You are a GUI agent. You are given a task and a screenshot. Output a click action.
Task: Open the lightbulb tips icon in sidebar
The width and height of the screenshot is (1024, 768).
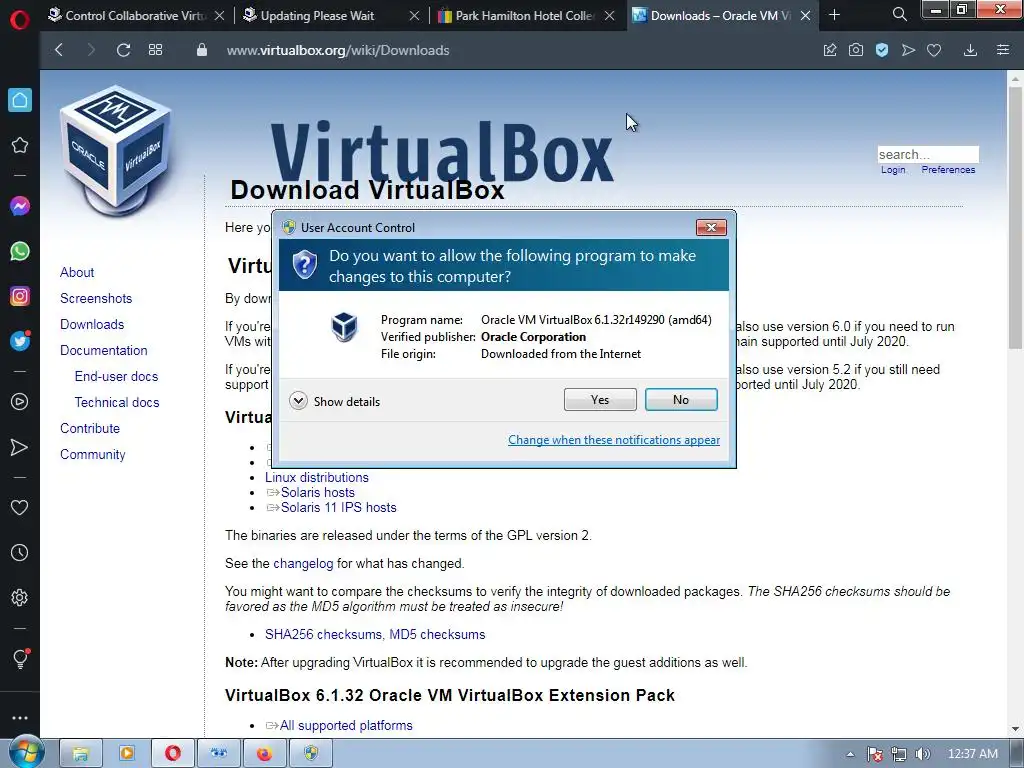pos(20,658)
